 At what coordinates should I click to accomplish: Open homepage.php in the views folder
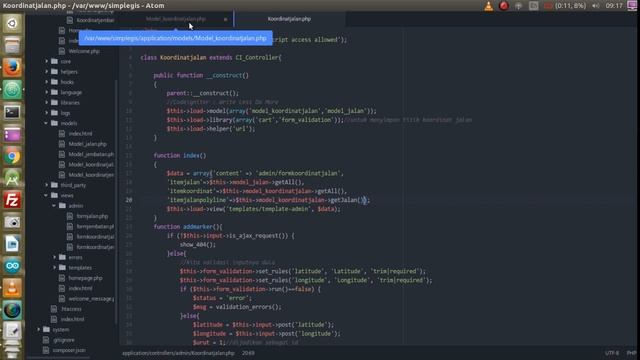click(x=85, y=278)
